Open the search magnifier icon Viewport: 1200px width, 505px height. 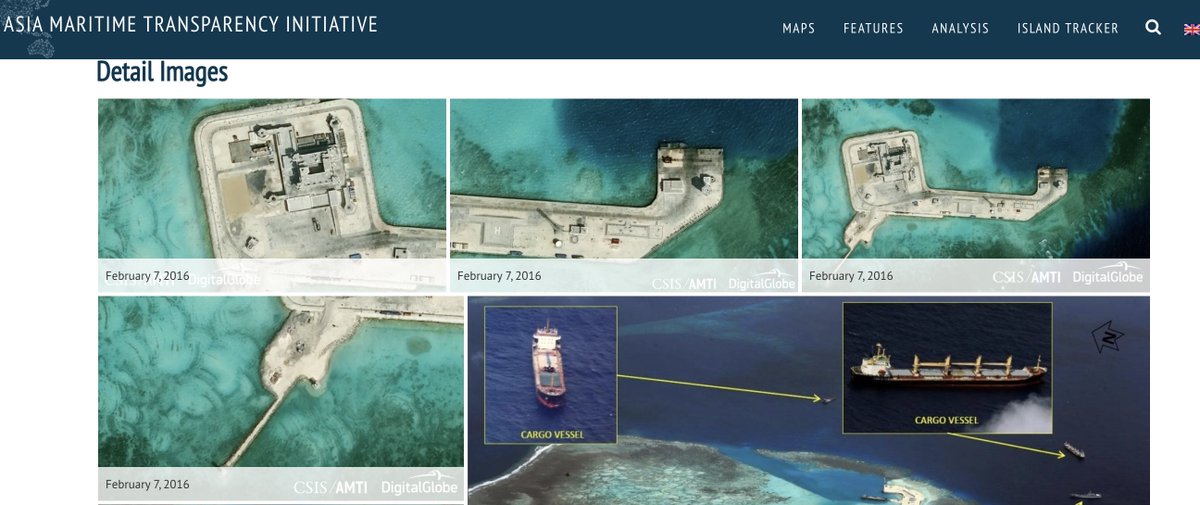(x=1153, y=28)
